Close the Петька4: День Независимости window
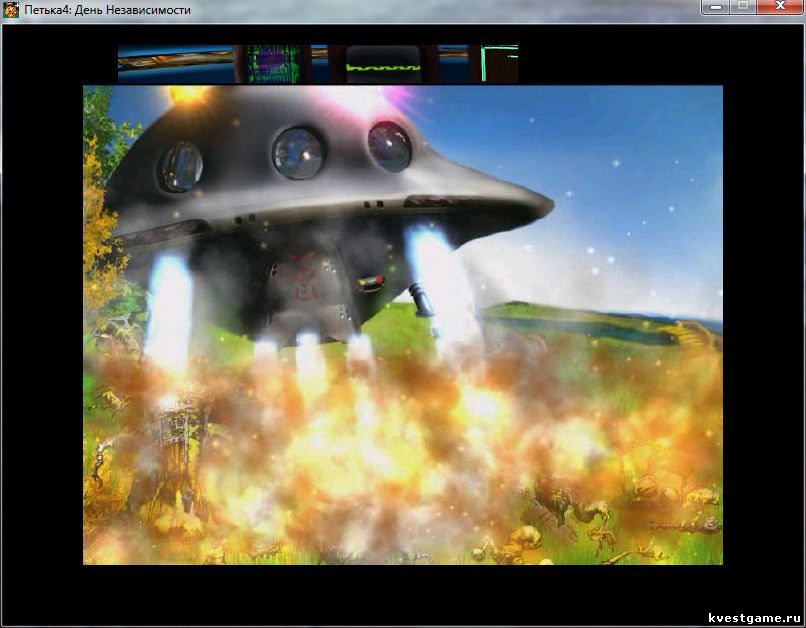The image size is (806, 628). pos(780,7)
